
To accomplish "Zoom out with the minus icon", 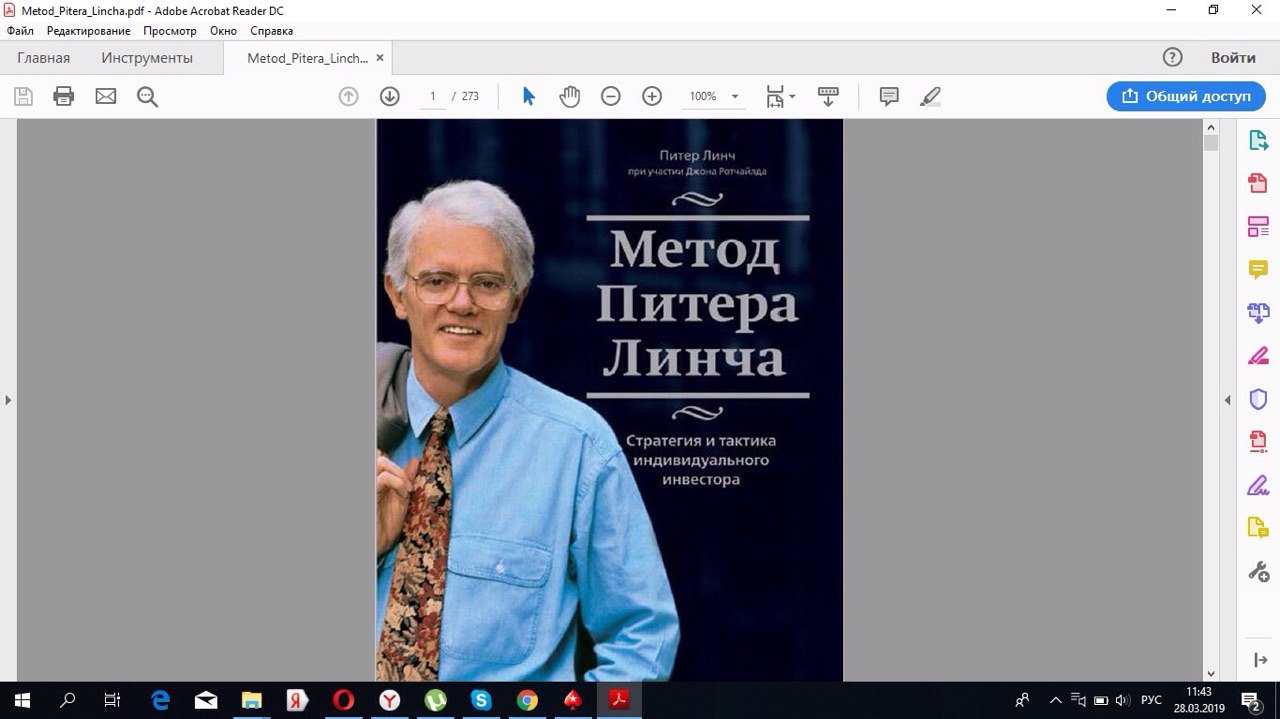I will pyautogui.click(x=610, y=97).
